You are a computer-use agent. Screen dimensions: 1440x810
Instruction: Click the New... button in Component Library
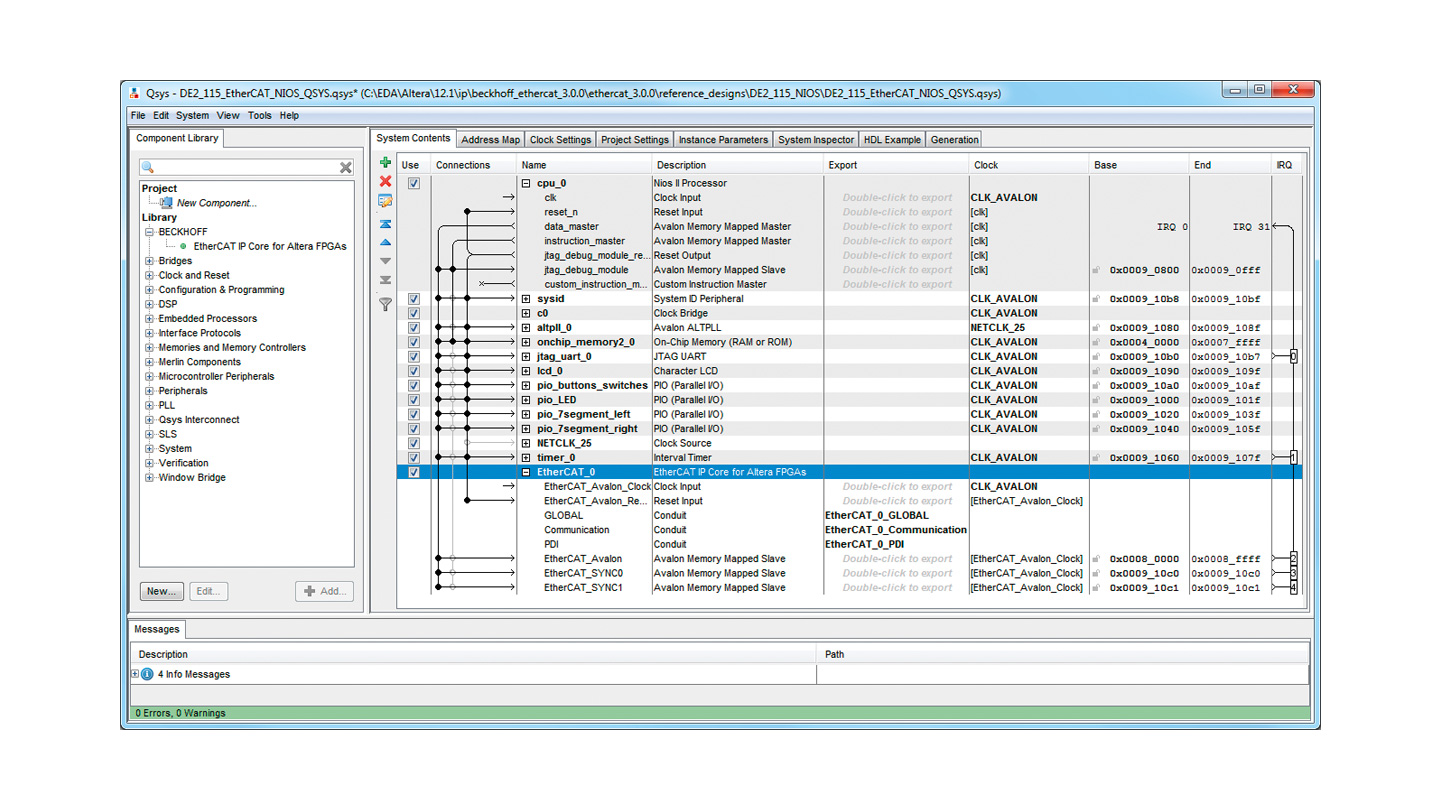click(161, 591)
